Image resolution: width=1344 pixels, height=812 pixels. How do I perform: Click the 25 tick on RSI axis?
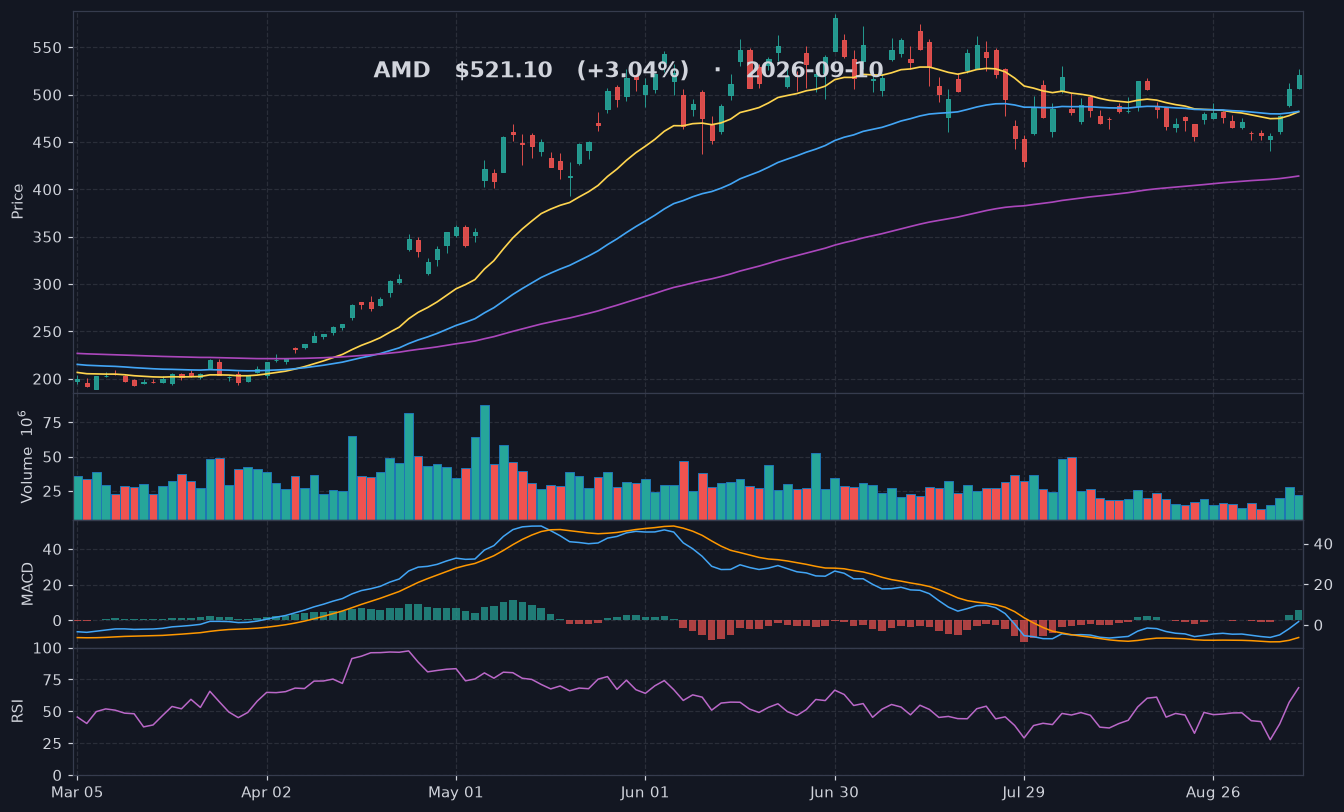pos(55,744)
